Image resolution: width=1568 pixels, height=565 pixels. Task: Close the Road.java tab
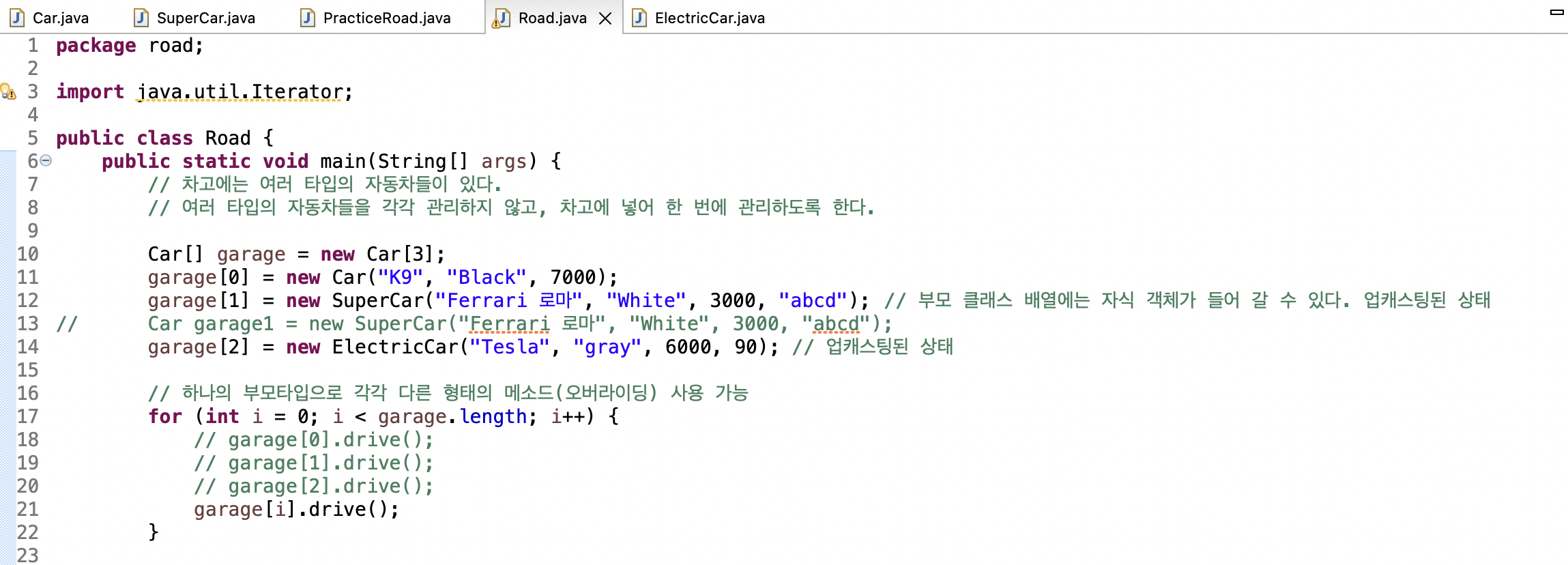[605, 18]
